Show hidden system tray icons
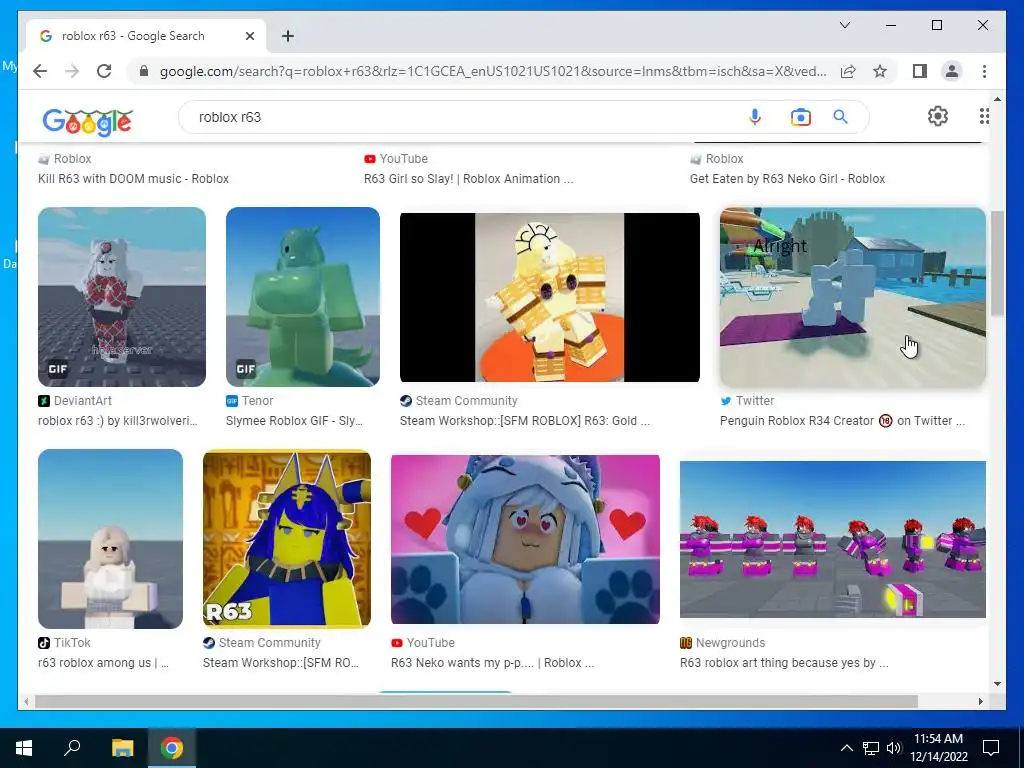 846,748
